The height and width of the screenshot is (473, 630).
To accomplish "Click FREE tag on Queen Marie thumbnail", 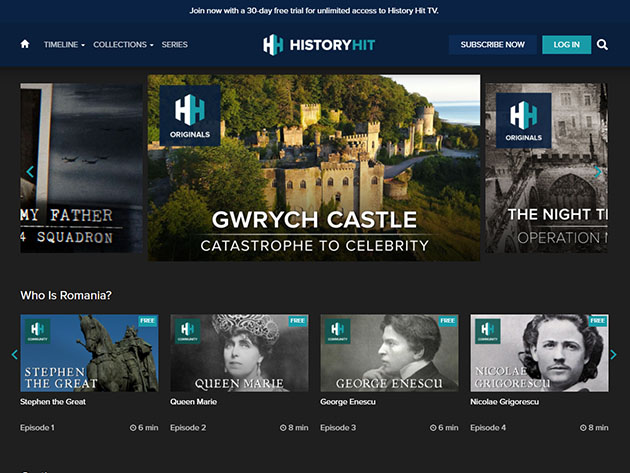I will 298,321.
